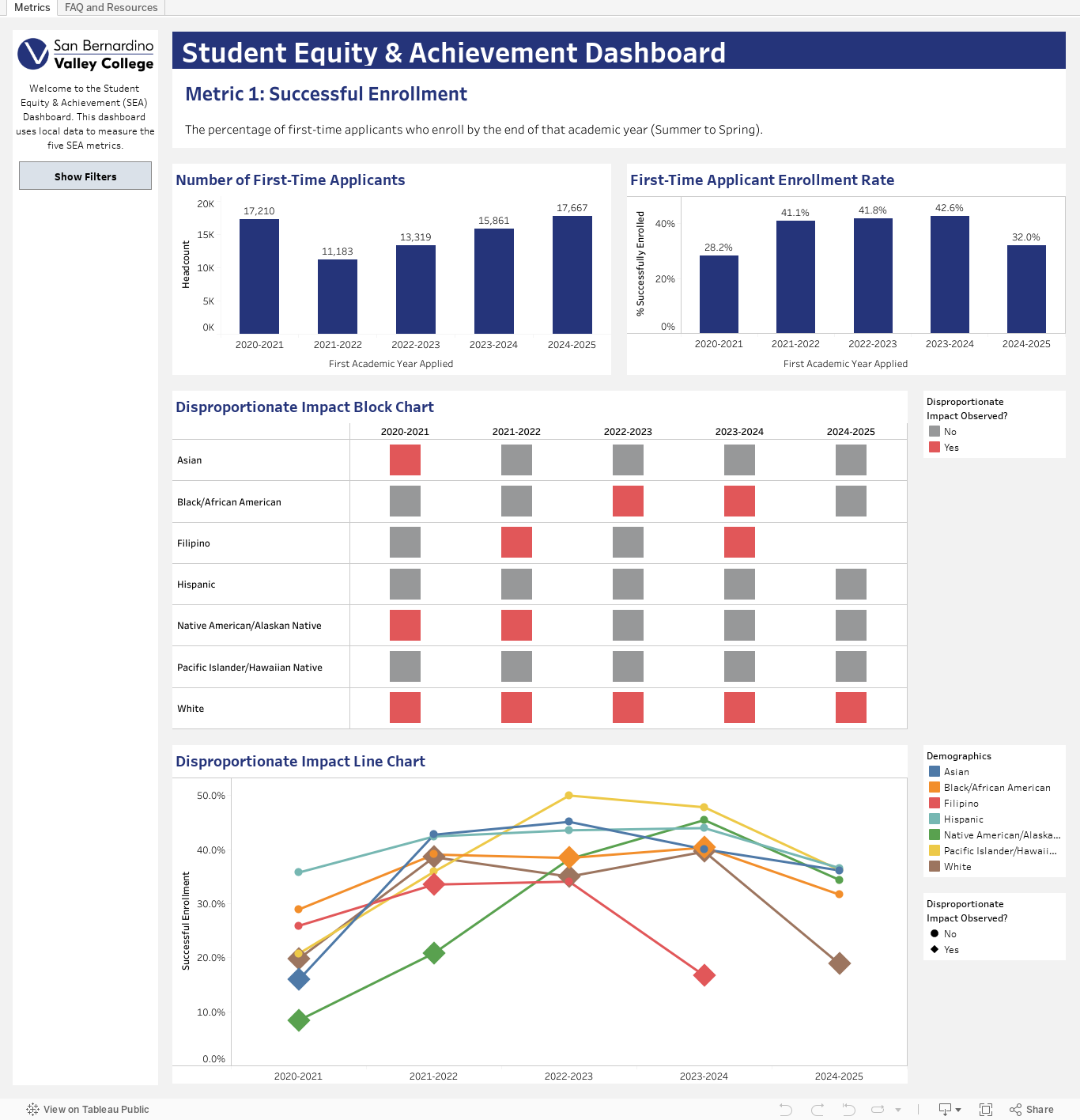The image size is (1080, 1120).
Task: Click Native American/Alaska green legend swatch
Action: (x=935, y=834)
